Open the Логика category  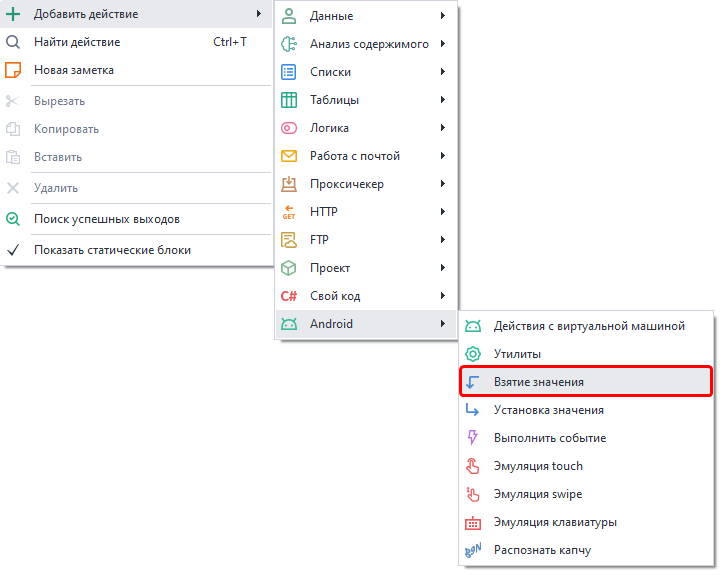pos(329,128)
